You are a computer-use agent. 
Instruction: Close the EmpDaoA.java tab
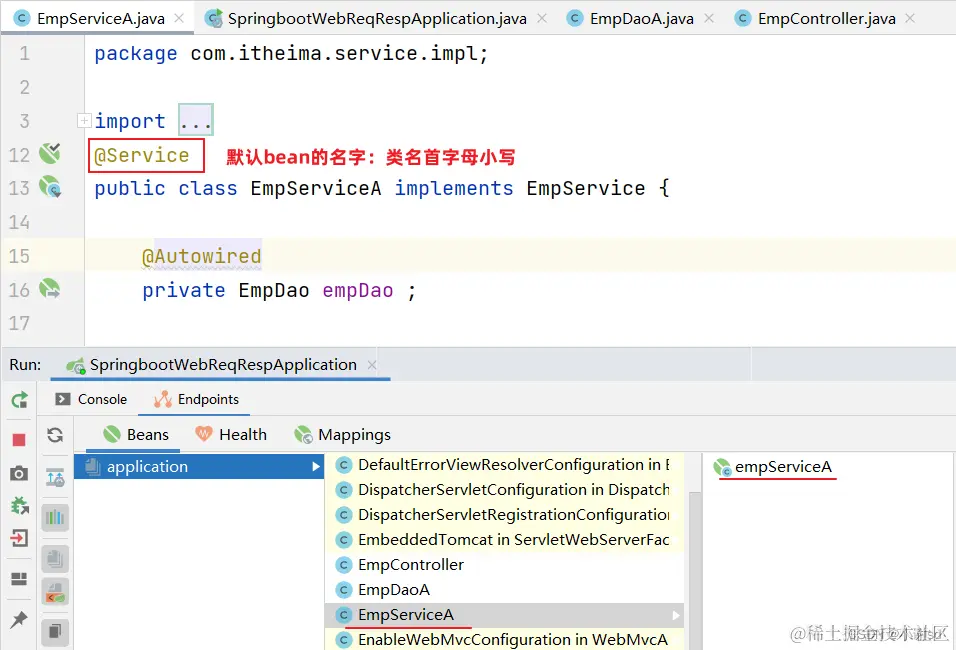[709, 18]
